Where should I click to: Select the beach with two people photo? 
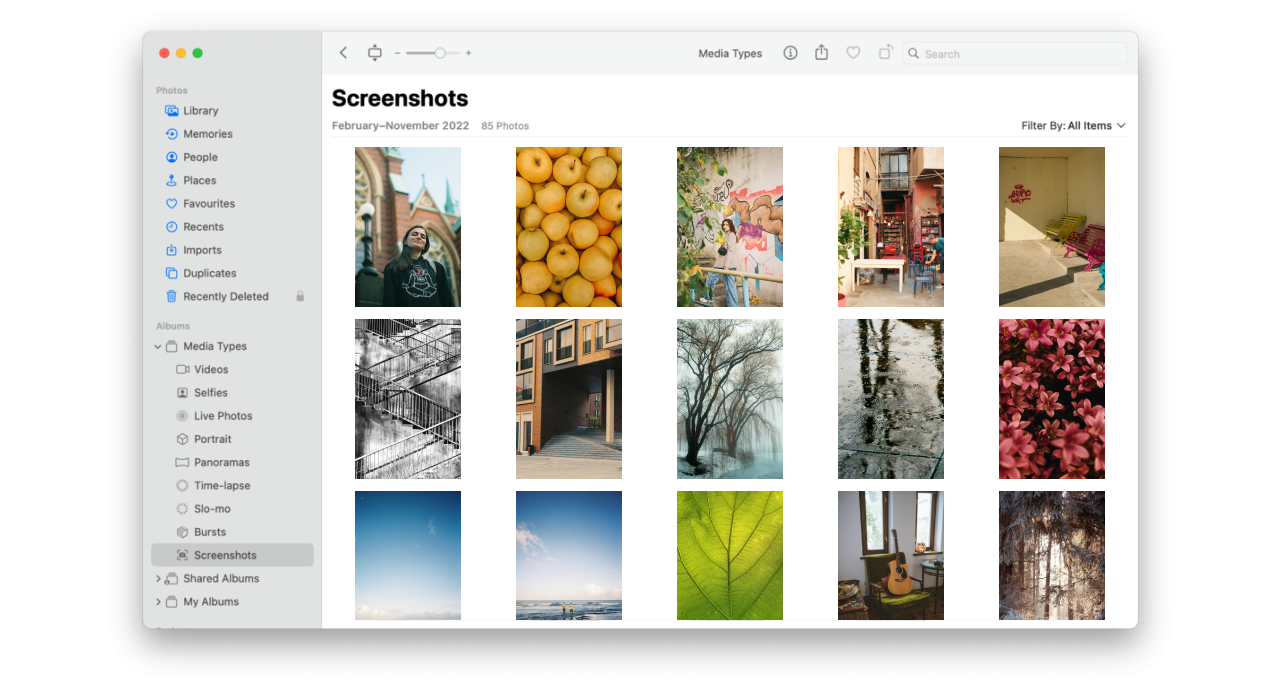tap(569, 555)
